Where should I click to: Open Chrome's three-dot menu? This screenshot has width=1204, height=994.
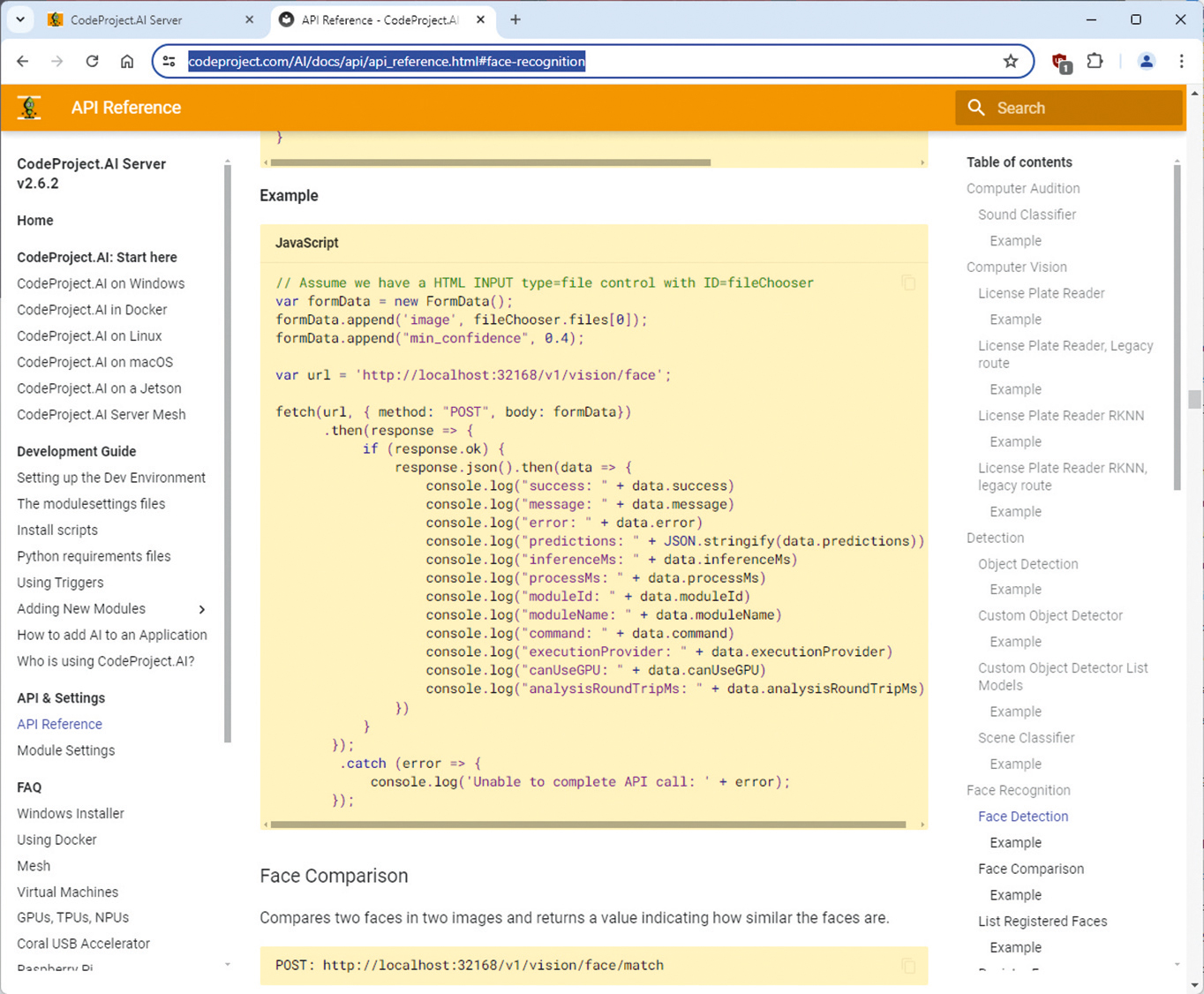coord(1181,61)
